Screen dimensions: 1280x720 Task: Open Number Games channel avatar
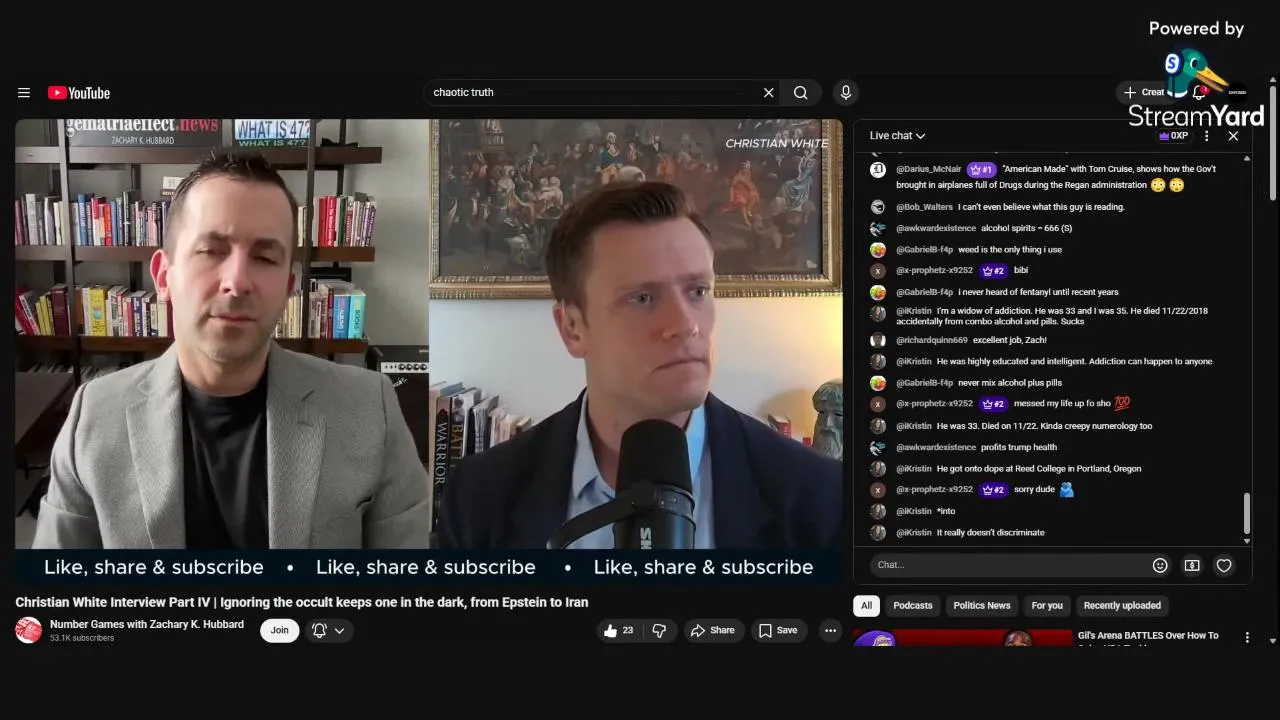click(x=28, y=630)
